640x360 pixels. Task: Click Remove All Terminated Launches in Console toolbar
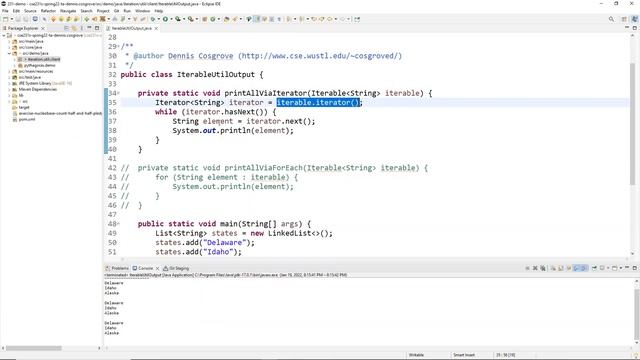pos(543,268)
